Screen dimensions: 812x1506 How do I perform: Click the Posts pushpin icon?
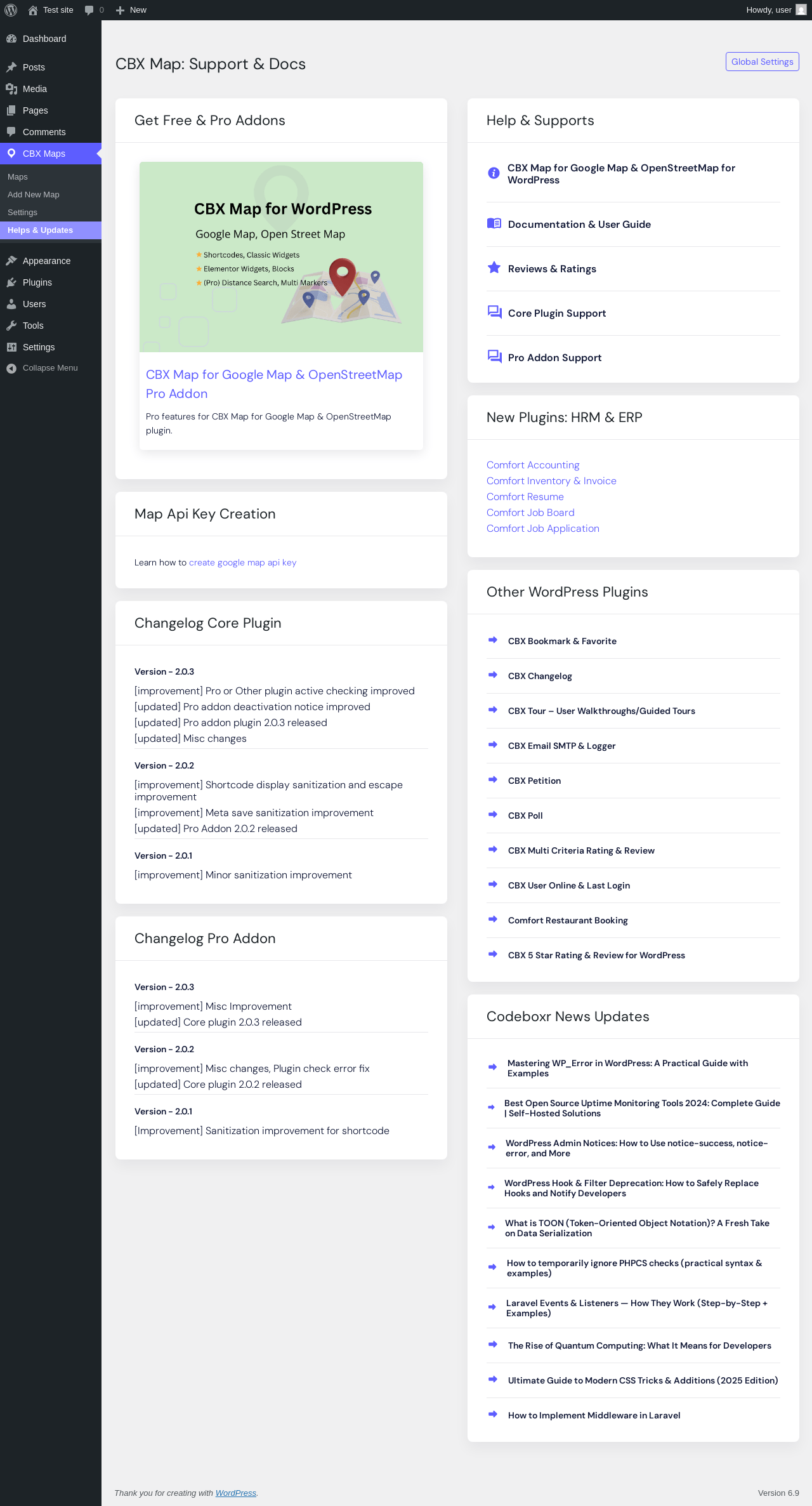11,67
